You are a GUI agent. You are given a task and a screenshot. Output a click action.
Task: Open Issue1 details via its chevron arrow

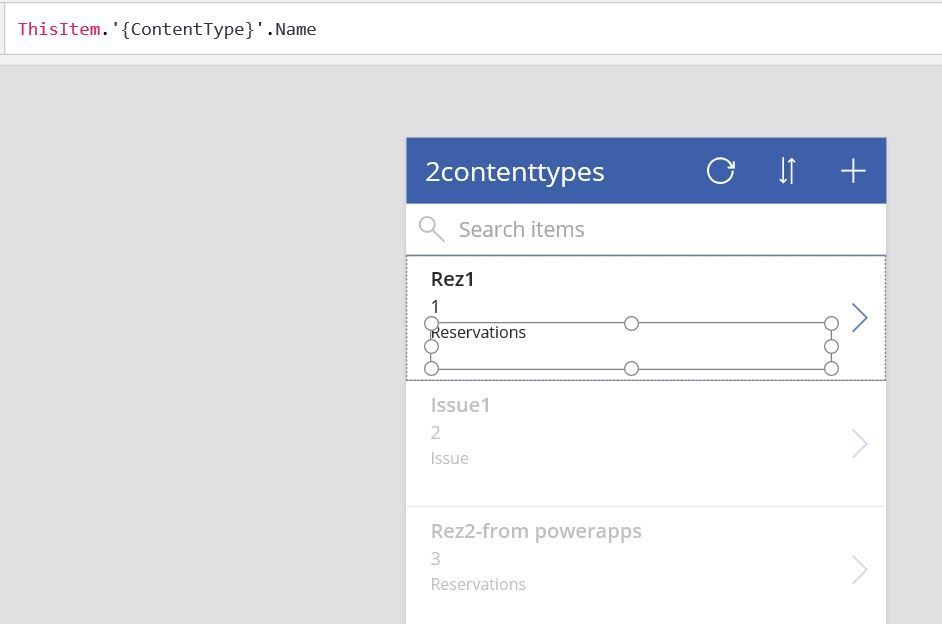(860, 444)
